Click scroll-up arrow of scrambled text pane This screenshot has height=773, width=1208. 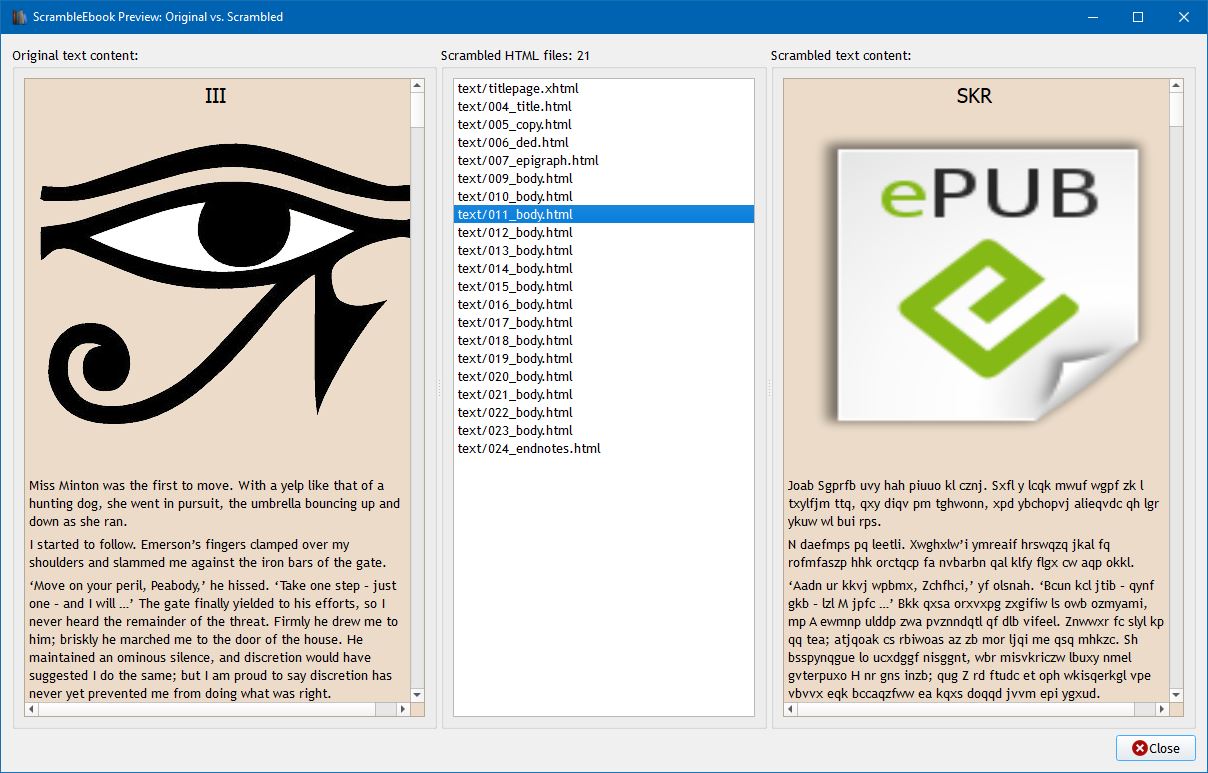coord(1177,87)
